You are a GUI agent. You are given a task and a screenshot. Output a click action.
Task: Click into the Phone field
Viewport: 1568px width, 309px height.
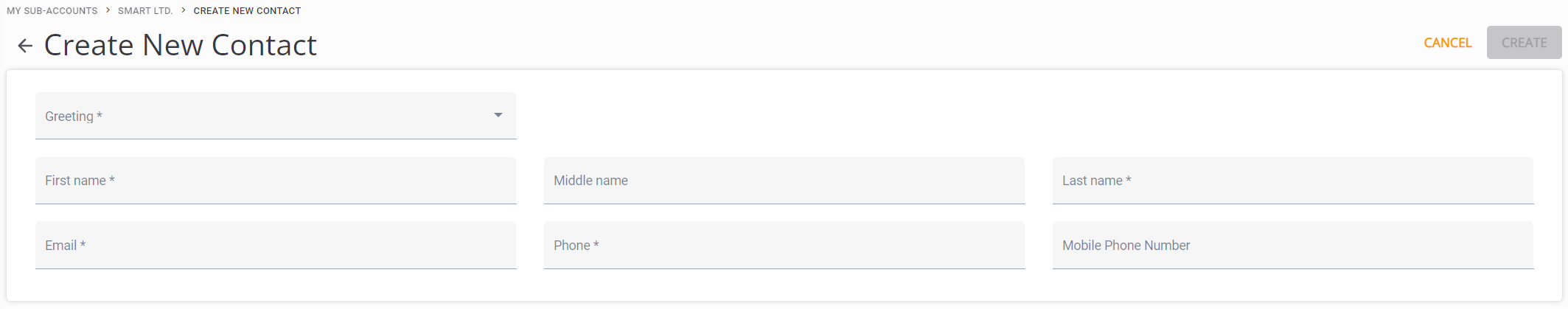coord(784,246)
